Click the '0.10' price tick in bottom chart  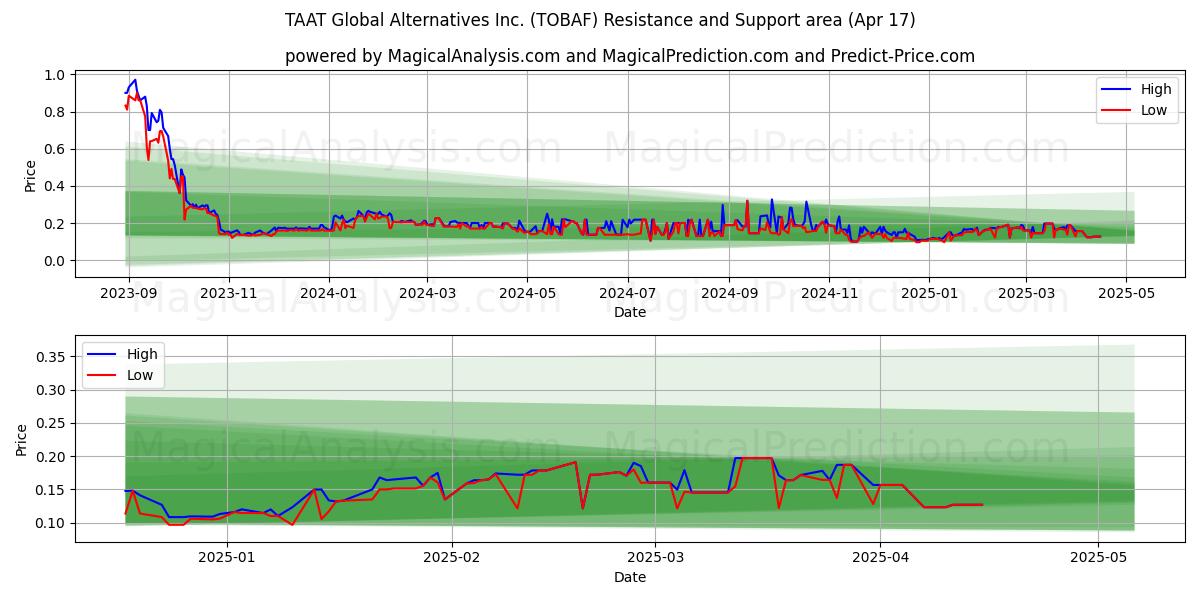pyautogui.click(x=51, y=523)
